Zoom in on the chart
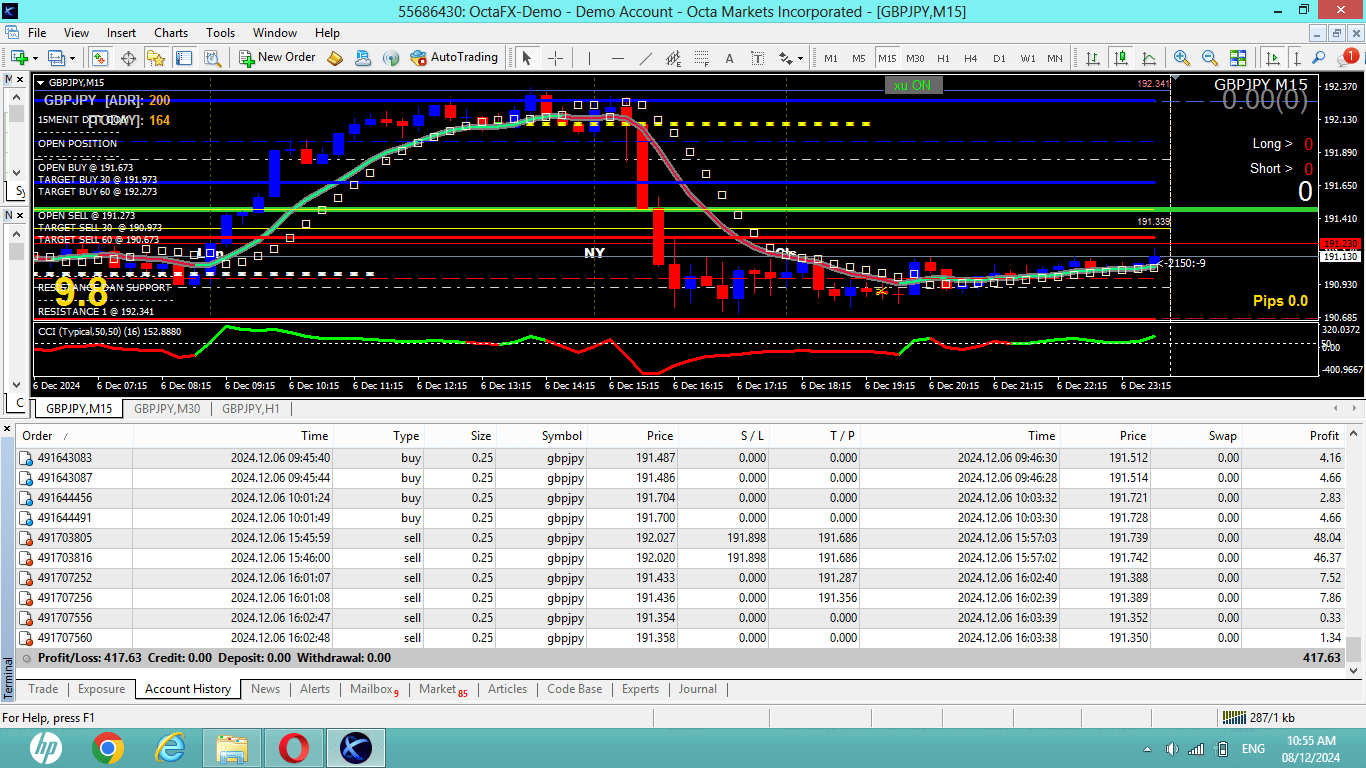This screenshot has width=1366, height=768. (1182, 58)
